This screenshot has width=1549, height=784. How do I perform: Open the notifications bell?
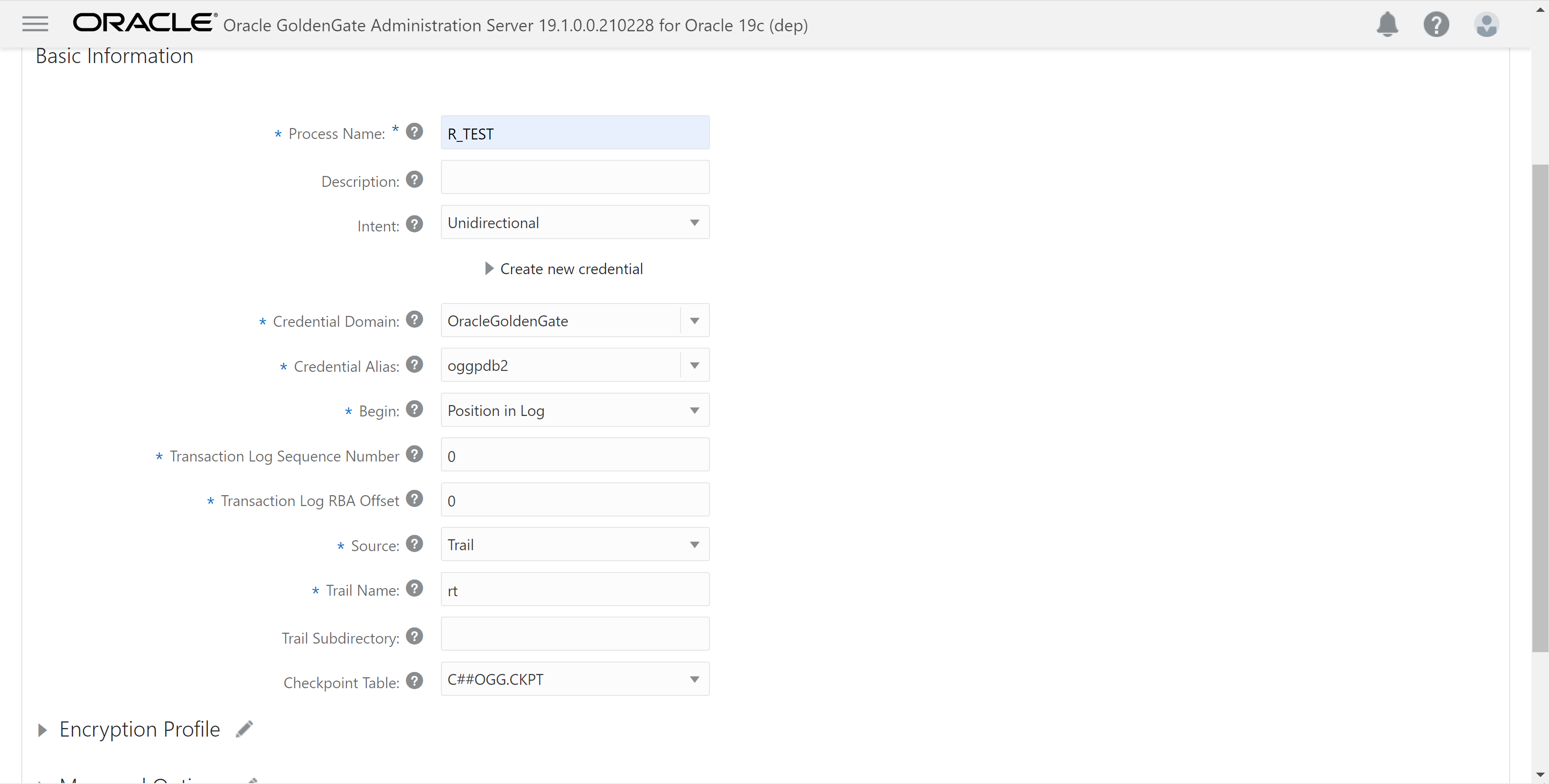[x=1387, y=25]
